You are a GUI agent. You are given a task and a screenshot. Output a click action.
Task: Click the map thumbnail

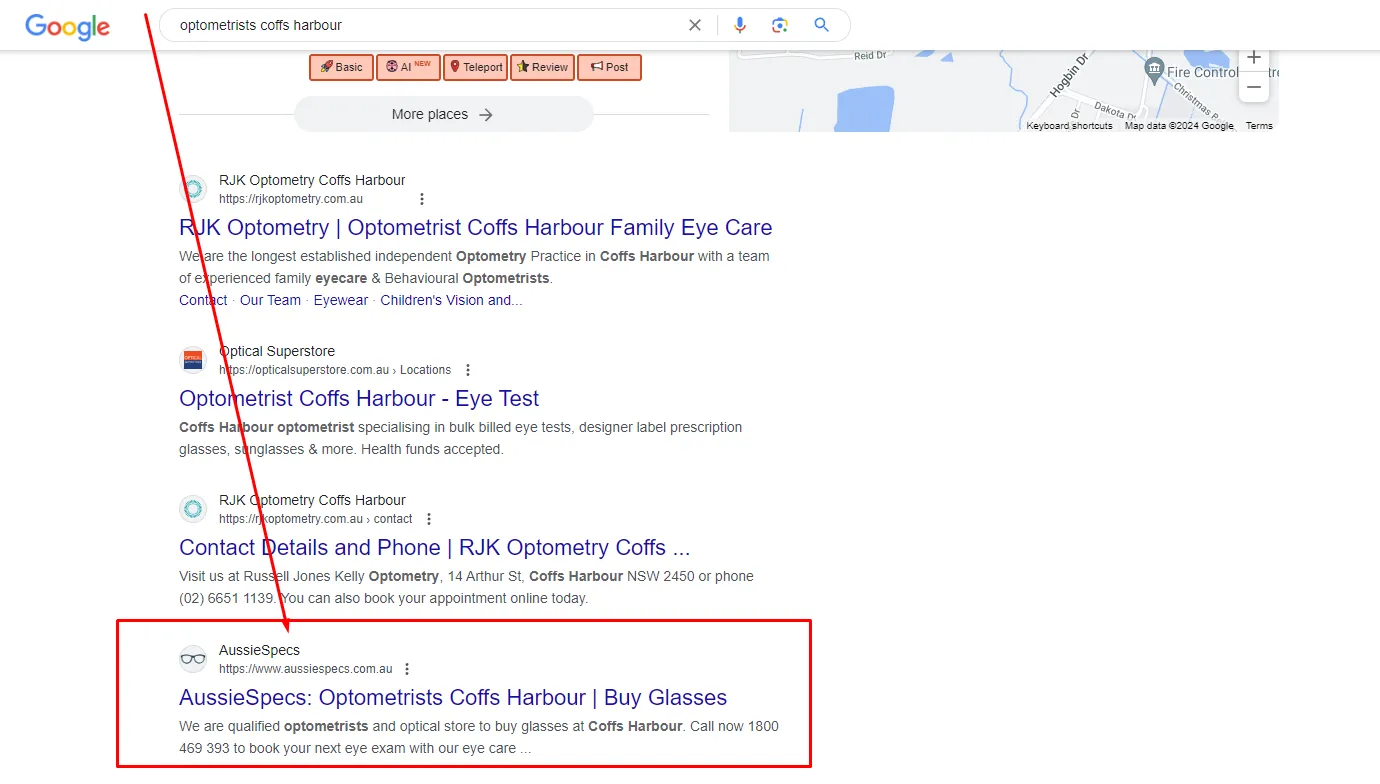1003,90
